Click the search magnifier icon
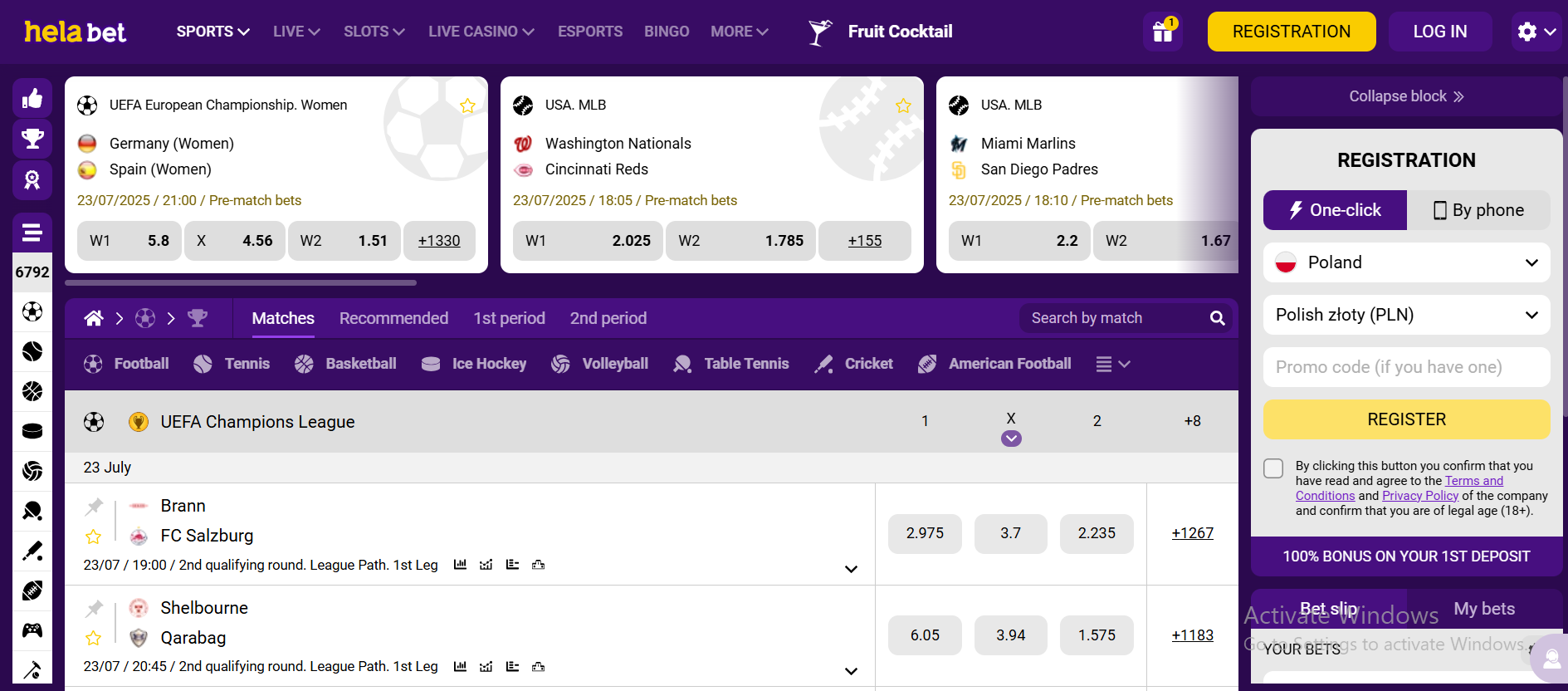This screenshot has height=691, width=1568. 1217,318
